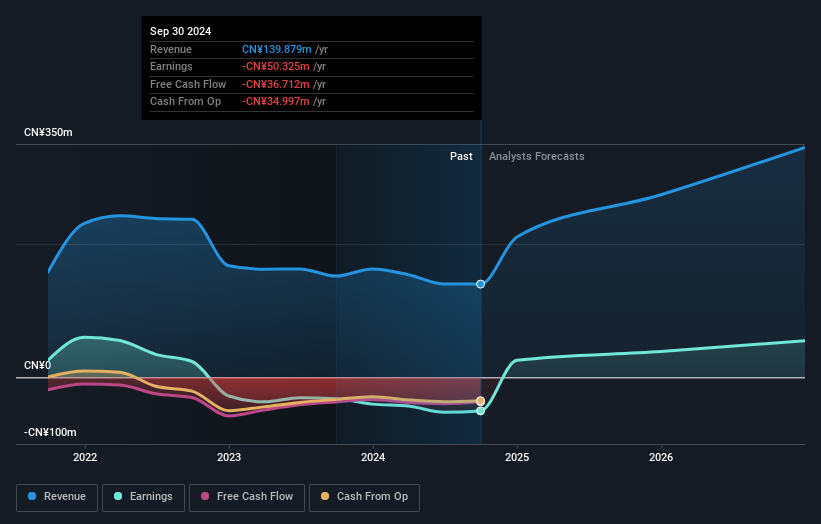Click the teal Earnings data point marker
The height and width of the screenshot is (524, 821).
tap(480, 411)
